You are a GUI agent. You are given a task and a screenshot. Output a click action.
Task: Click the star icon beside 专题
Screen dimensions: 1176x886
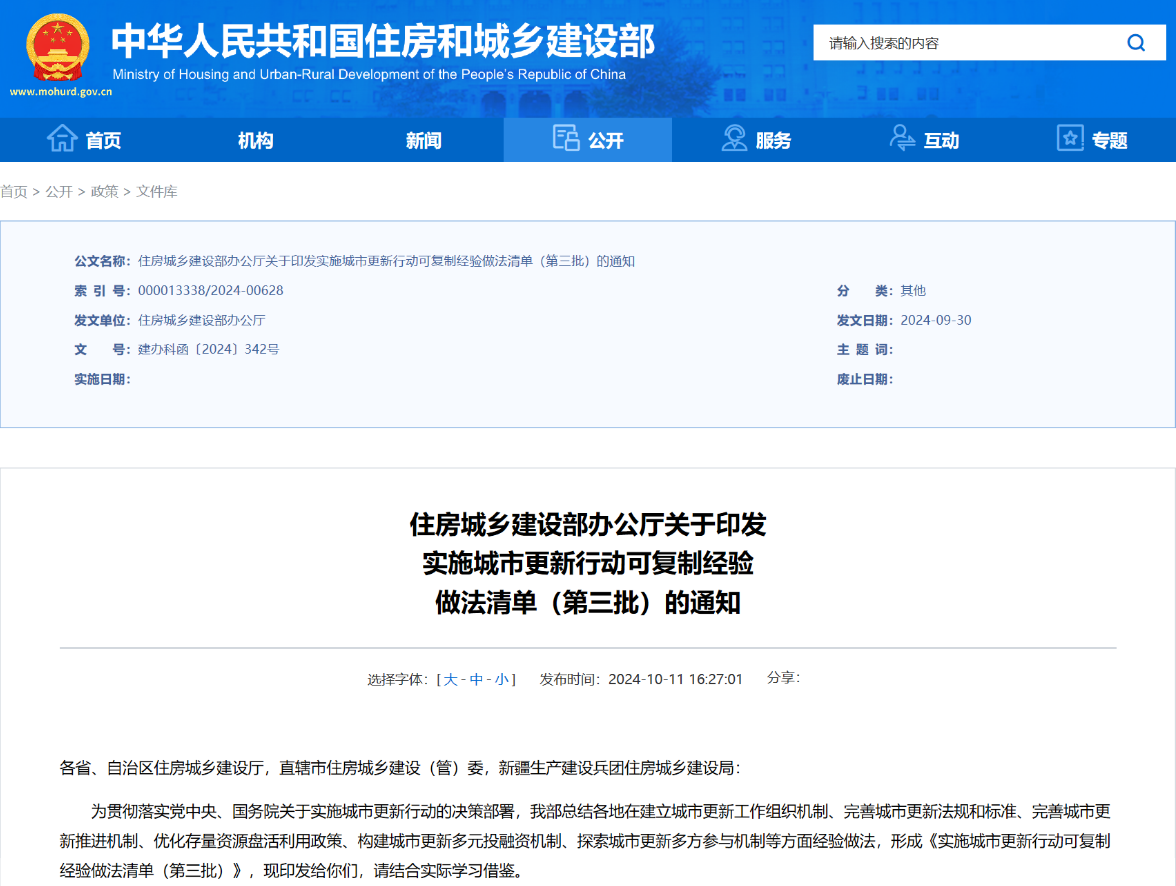coord(1070,139)
